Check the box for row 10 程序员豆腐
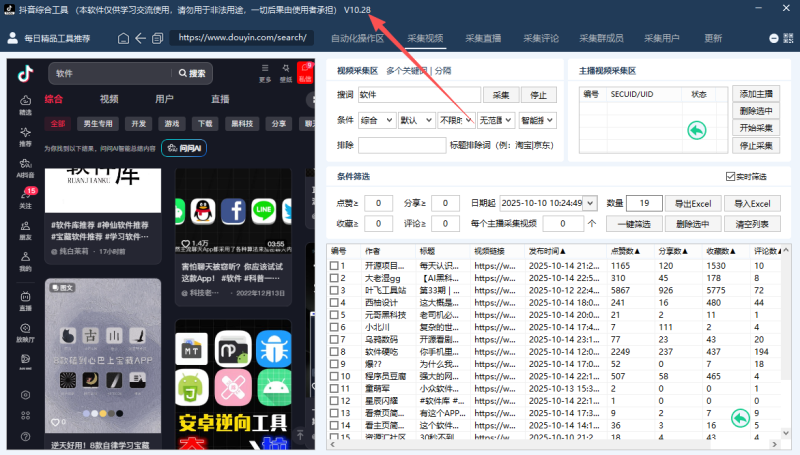This screenshot has height=455, width=800. (x=334, y=376)
